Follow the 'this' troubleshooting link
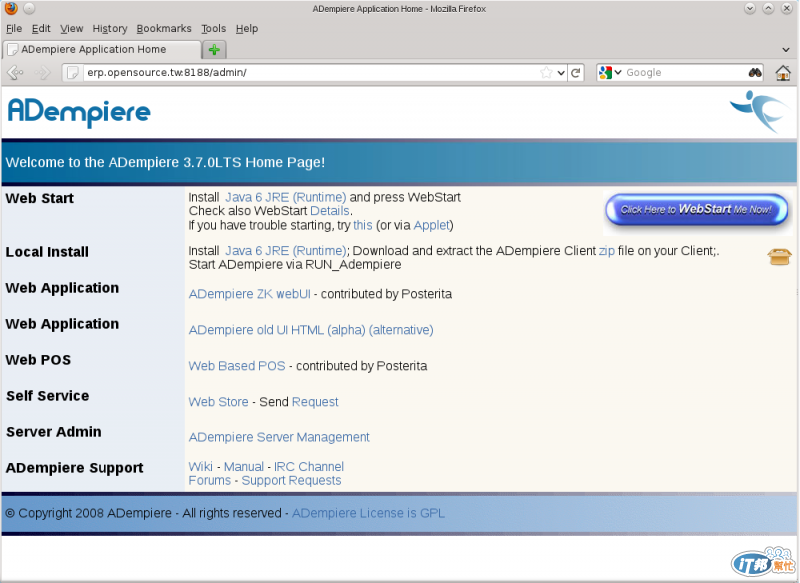Viewport: 800px width, 583px height. point(363,225)
